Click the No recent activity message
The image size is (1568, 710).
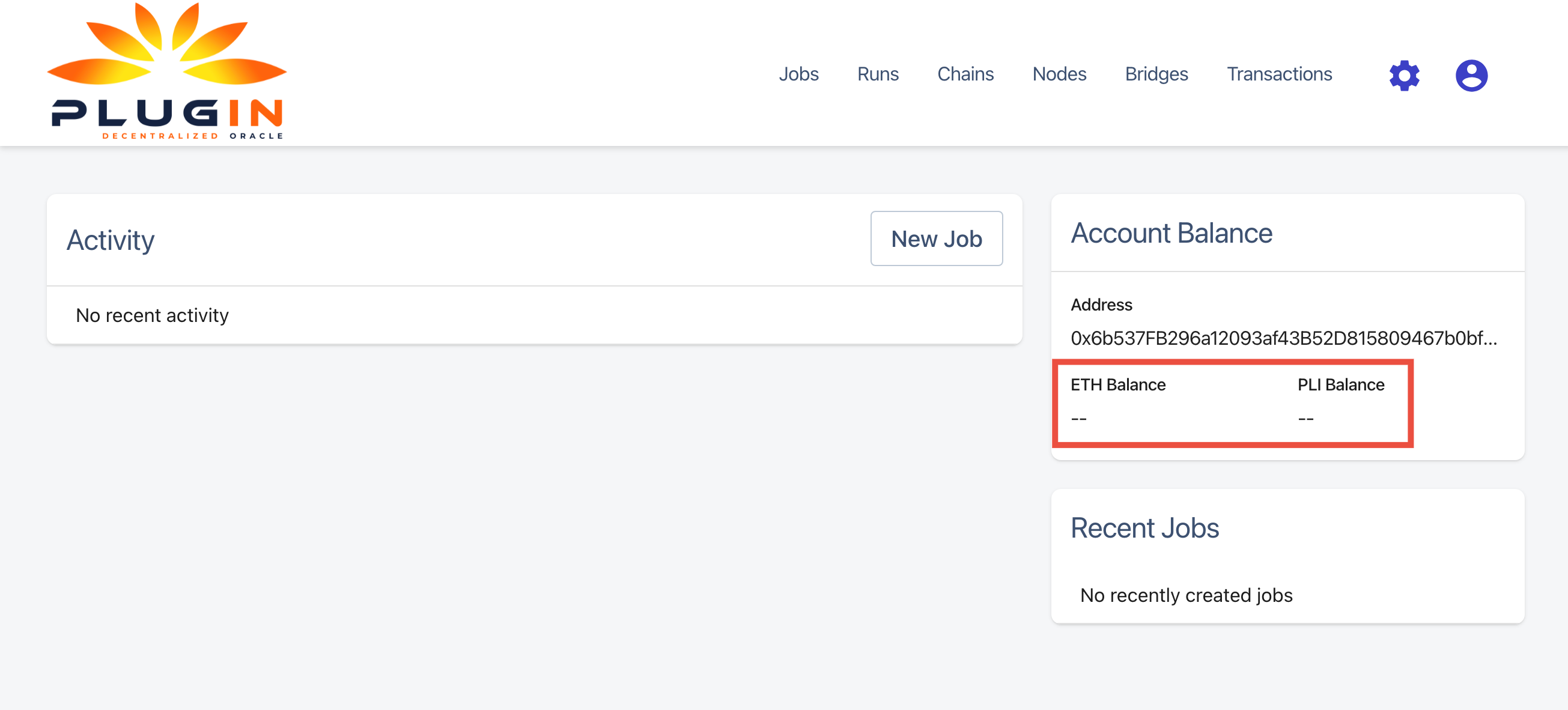click(x=151, y=315)
